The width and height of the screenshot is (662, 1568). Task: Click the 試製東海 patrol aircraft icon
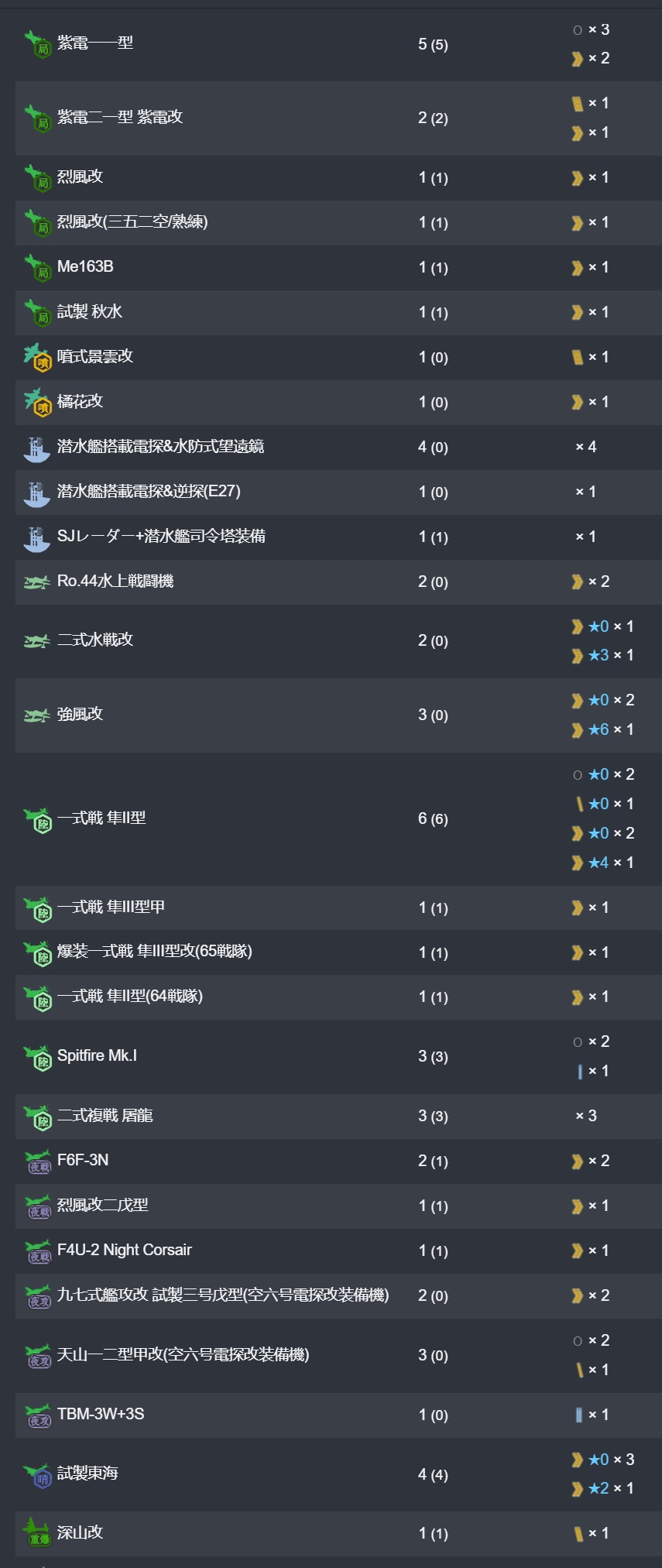tap(37, 1474)
